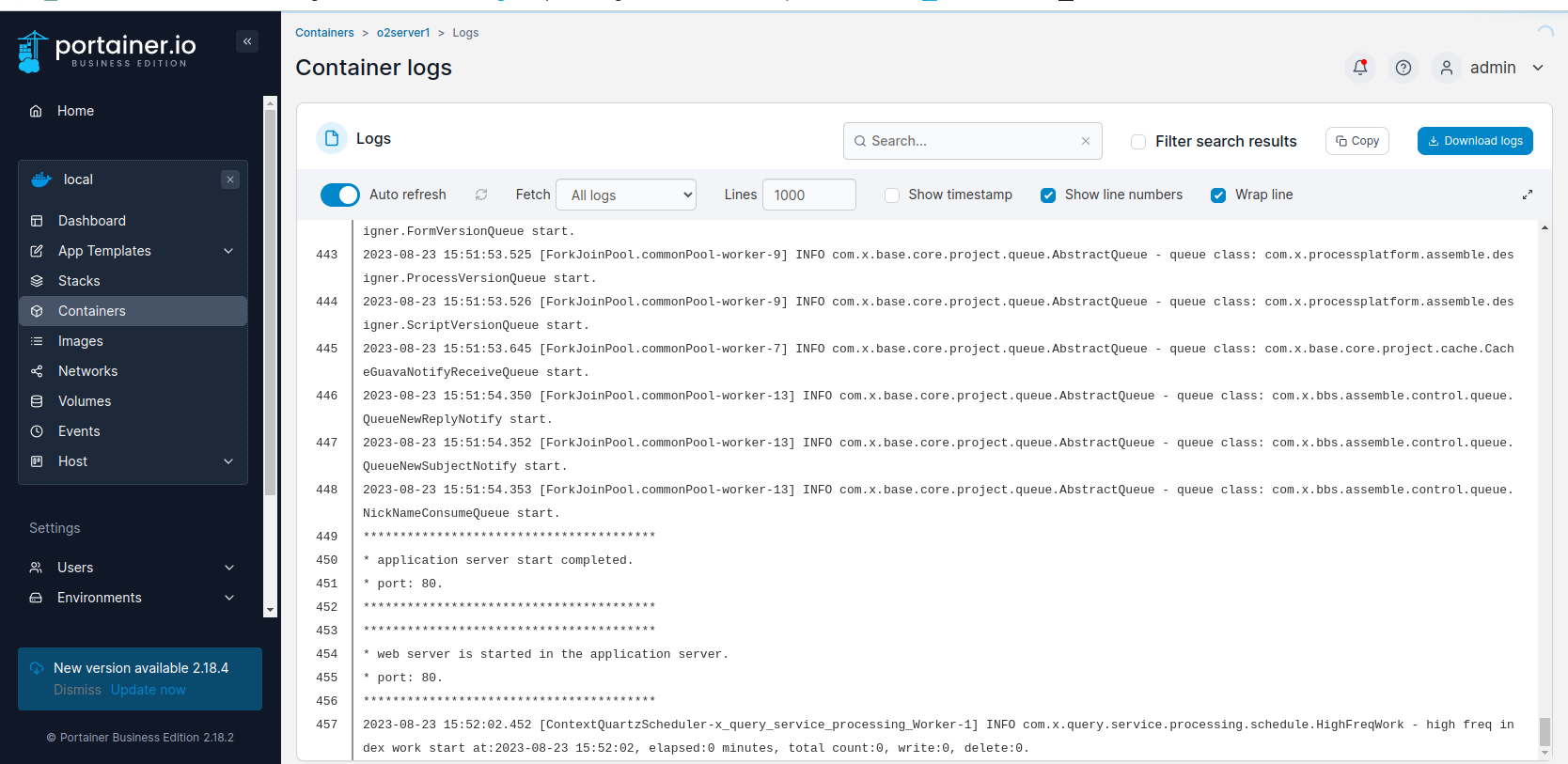Expand the Users settings submenu
Image resolution: width=1568 pixels, height=764 pixels.
click(229, 568)
